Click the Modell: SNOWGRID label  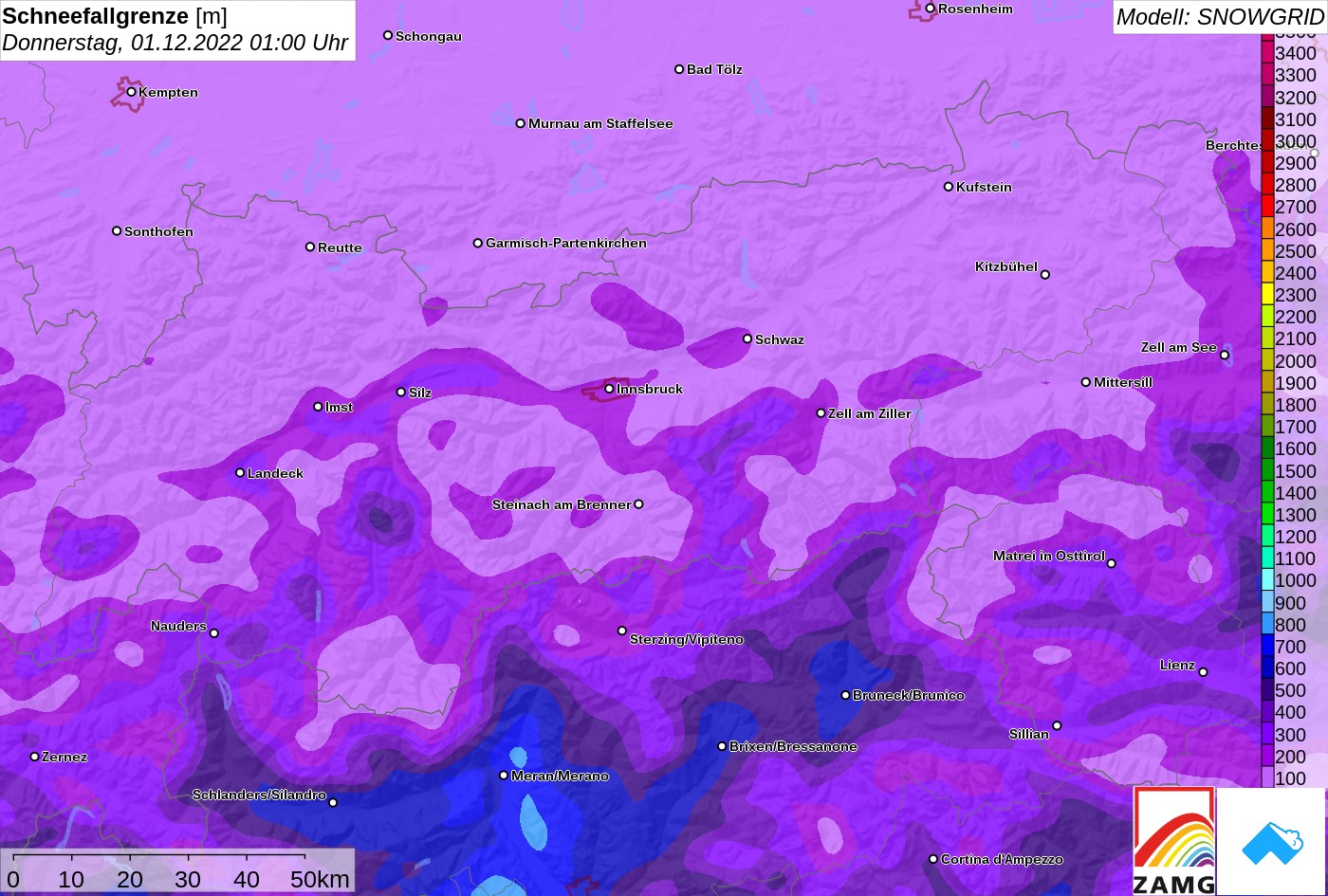click(x=1219, y=16)
